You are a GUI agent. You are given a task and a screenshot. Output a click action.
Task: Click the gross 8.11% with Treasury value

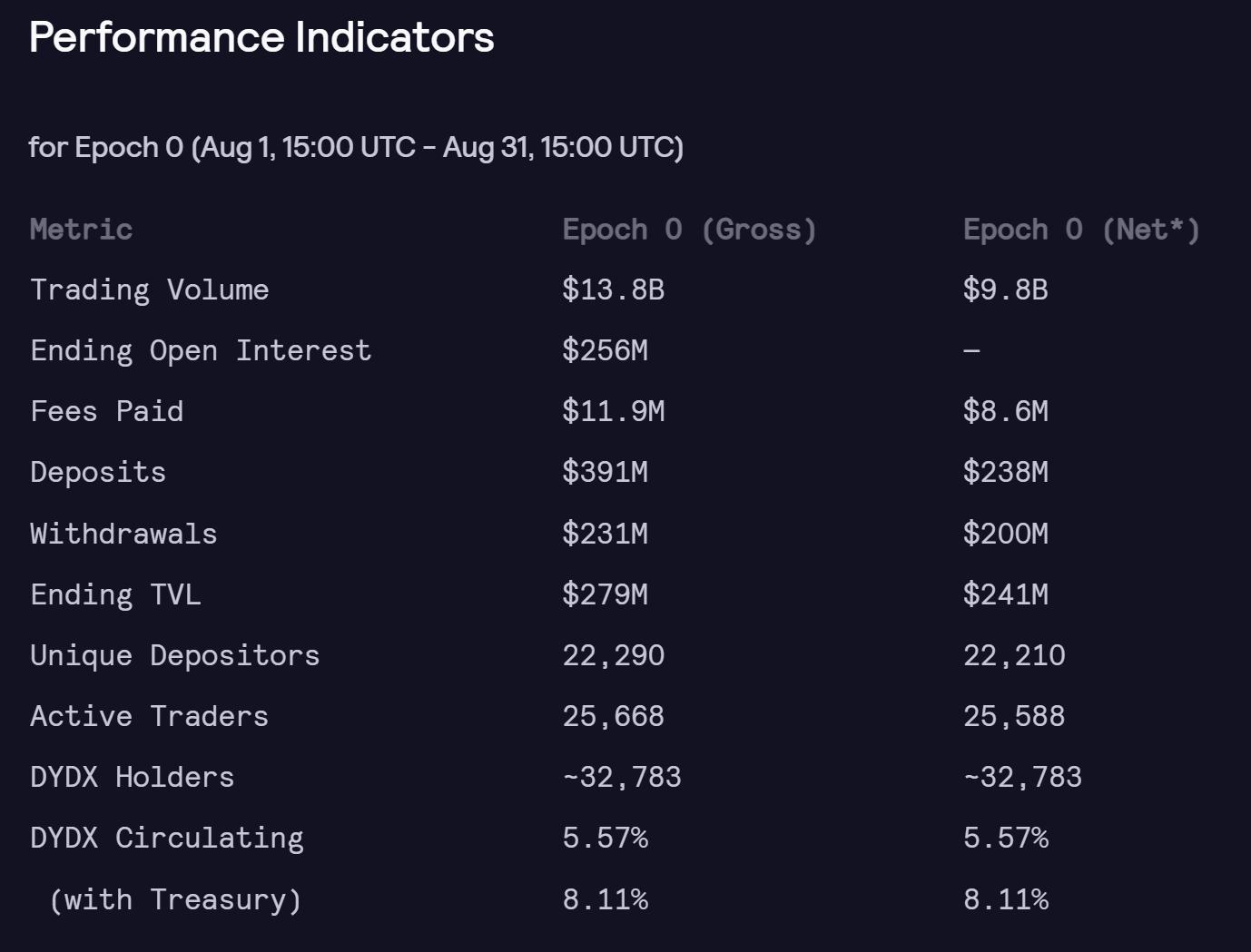(606, 899)
